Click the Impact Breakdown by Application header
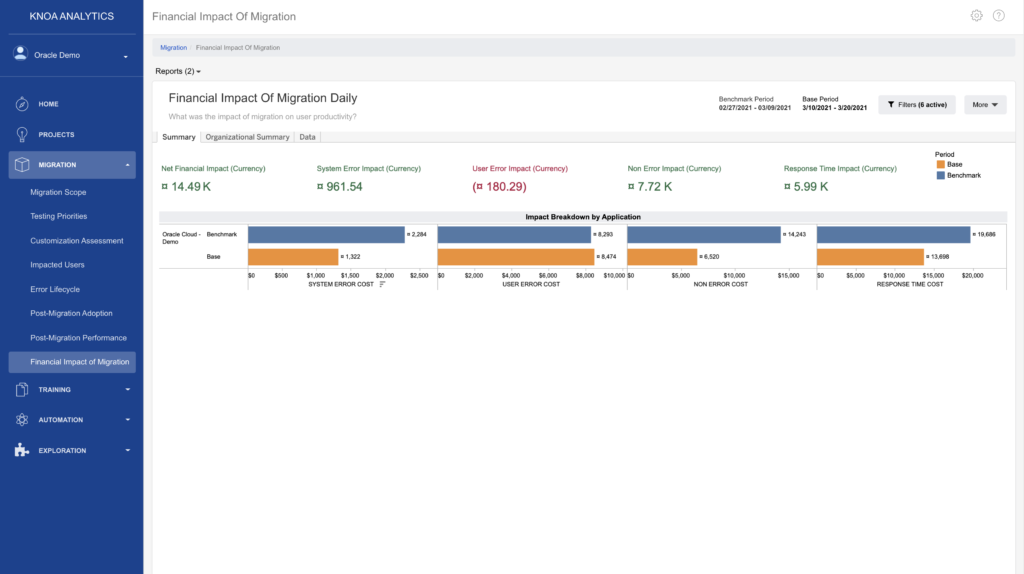The width and height of the screenshot is (1024, 574). point(583,217)
